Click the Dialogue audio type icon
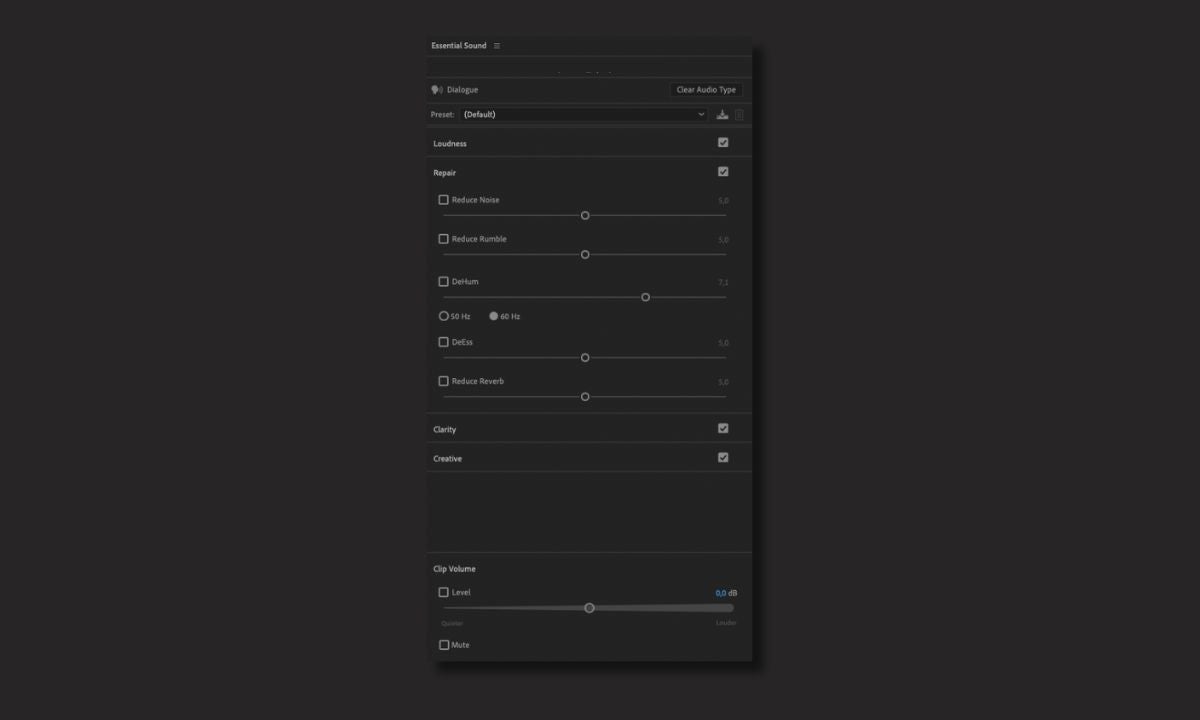The image size is (1200, 720). (437, 90)
